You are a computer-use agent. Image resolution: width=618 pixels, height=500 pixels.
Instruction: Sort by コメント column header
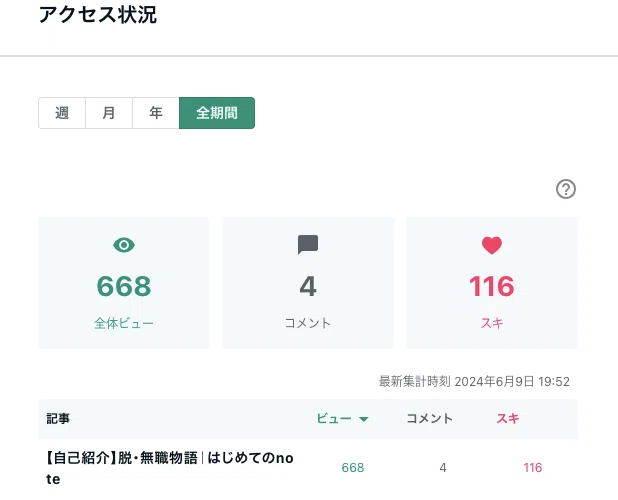pyautogui.click(x=429, y=418)
